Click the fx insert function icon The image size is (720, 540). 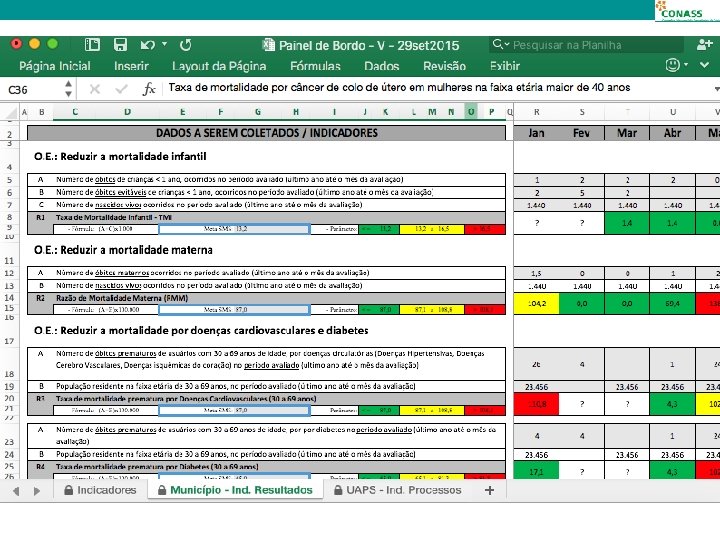point(149,89)
